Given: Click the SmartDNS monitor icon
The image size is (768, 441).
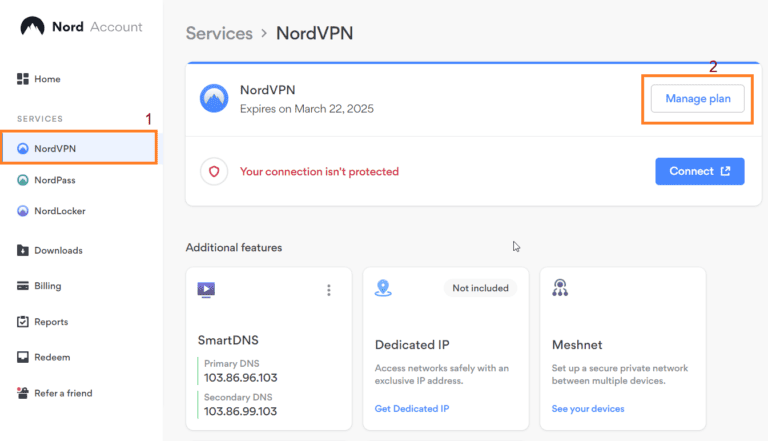Looking at the screenshot, I should (206, 290).
